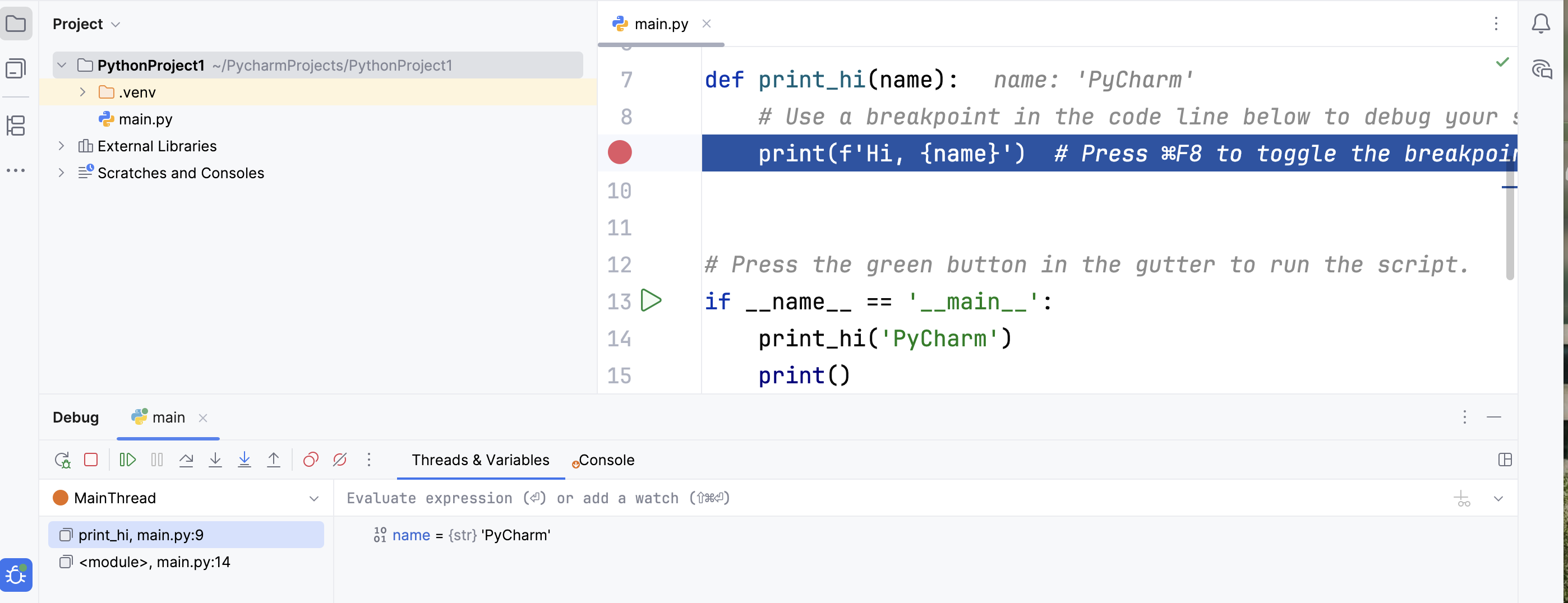Screen dimensions: 1568x603
Task: Select the Threads & Variables tab
Action: tap(480, 460)
